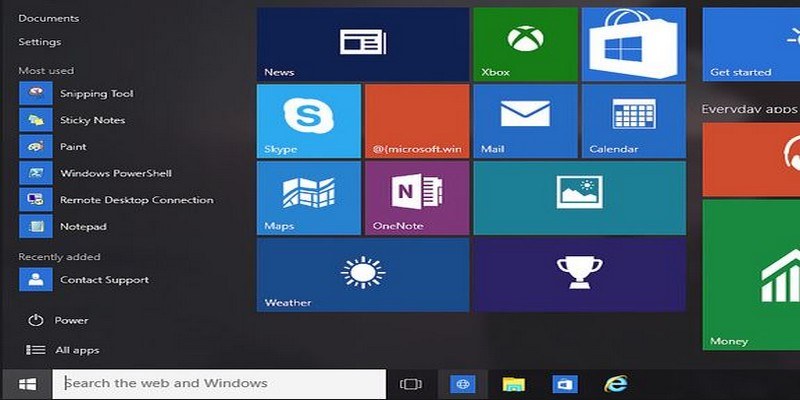
Task: Click the Documents link
Action: pos(49,18)
